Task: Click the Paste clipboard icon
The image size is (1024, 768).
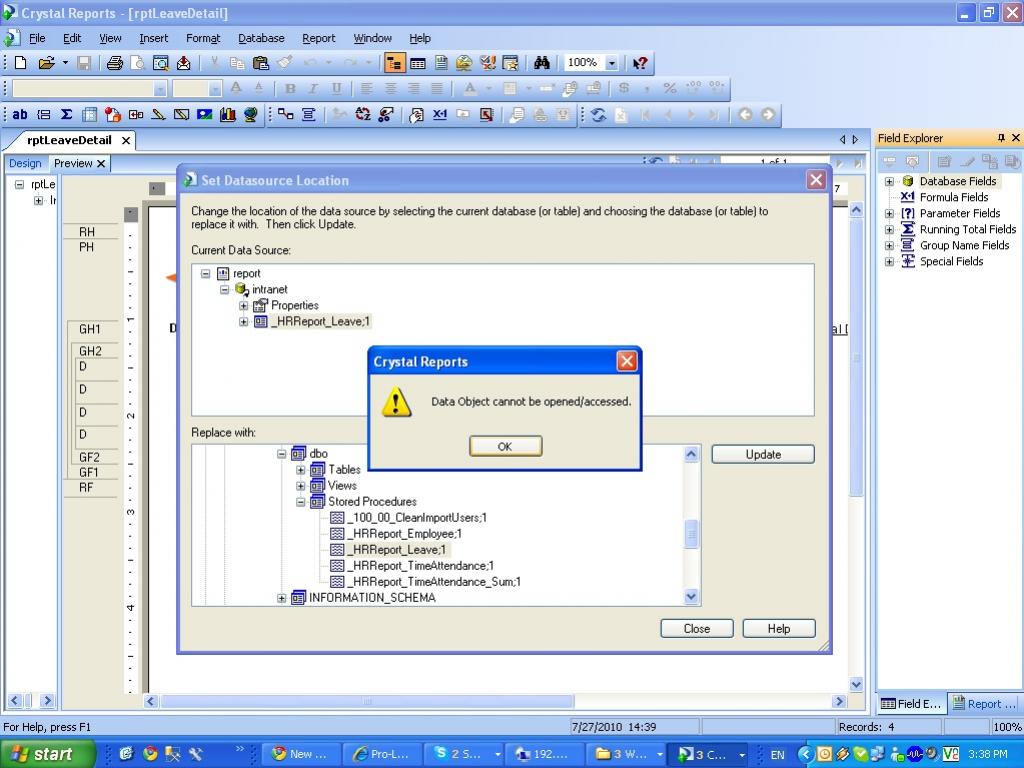Action: [261, 63]
